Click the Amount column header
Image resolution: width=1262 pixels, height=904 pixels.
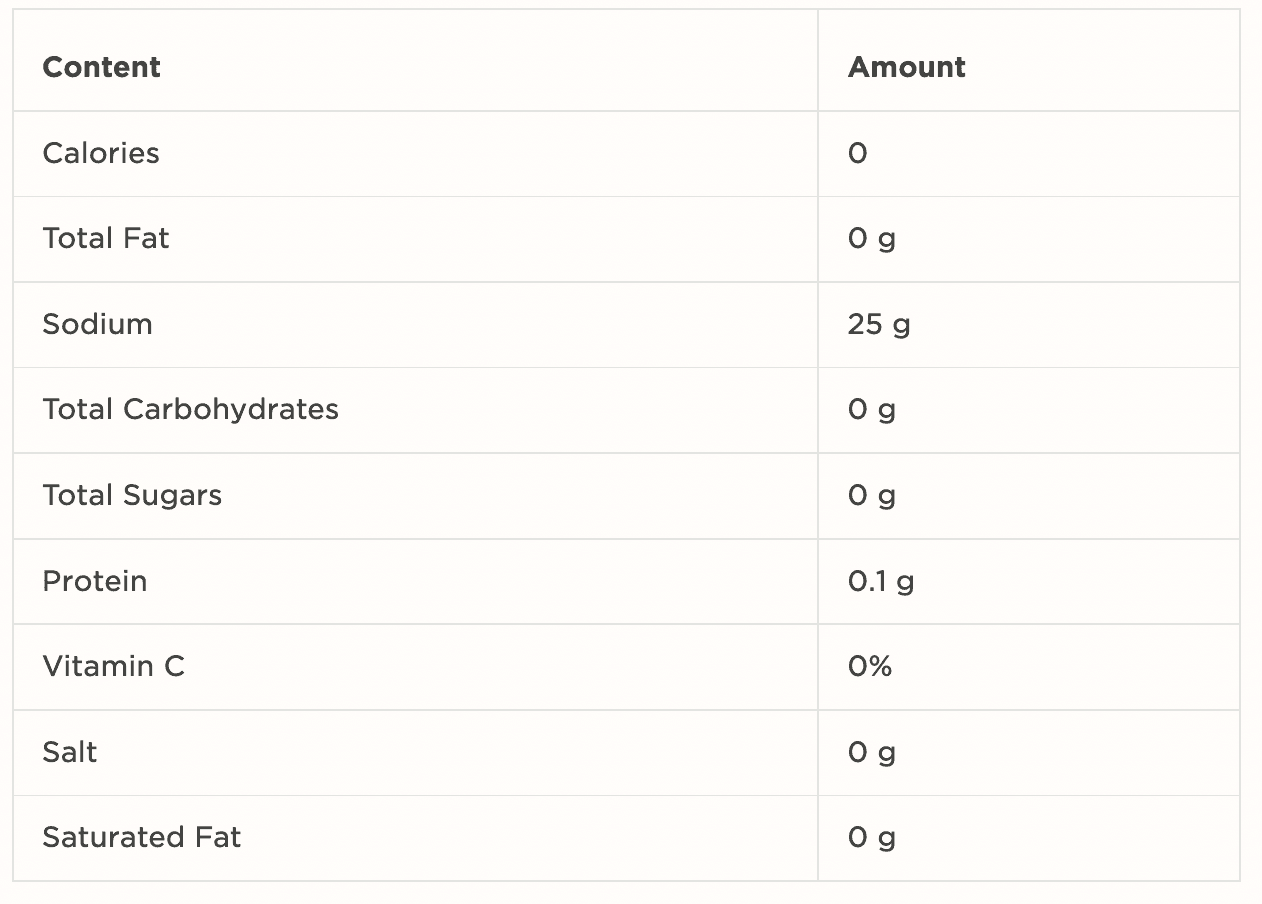tap(907, 67)
